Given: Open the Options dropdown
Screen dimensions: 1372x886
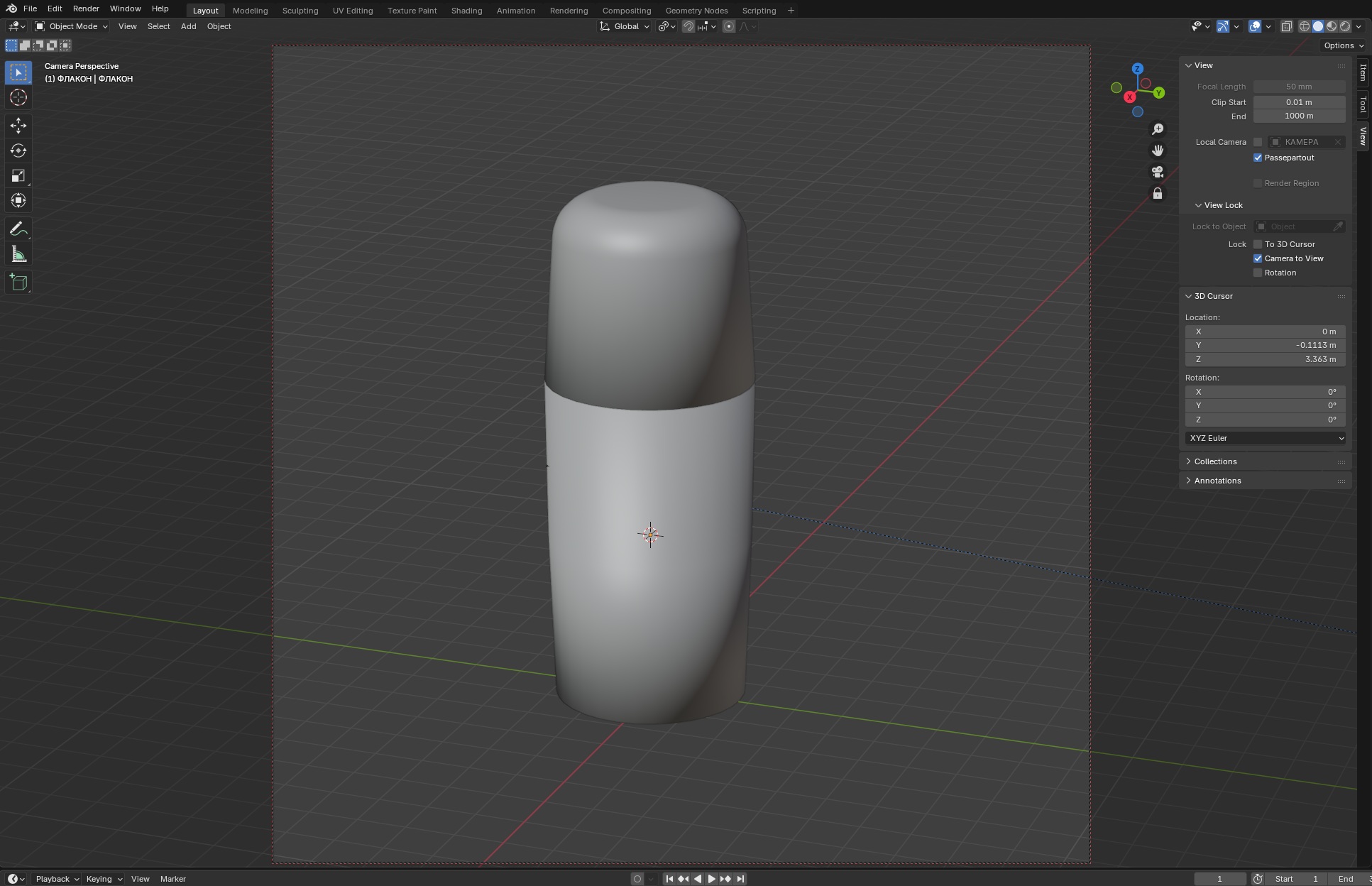Looking at the screenshot, I should tap(1343, 45).
